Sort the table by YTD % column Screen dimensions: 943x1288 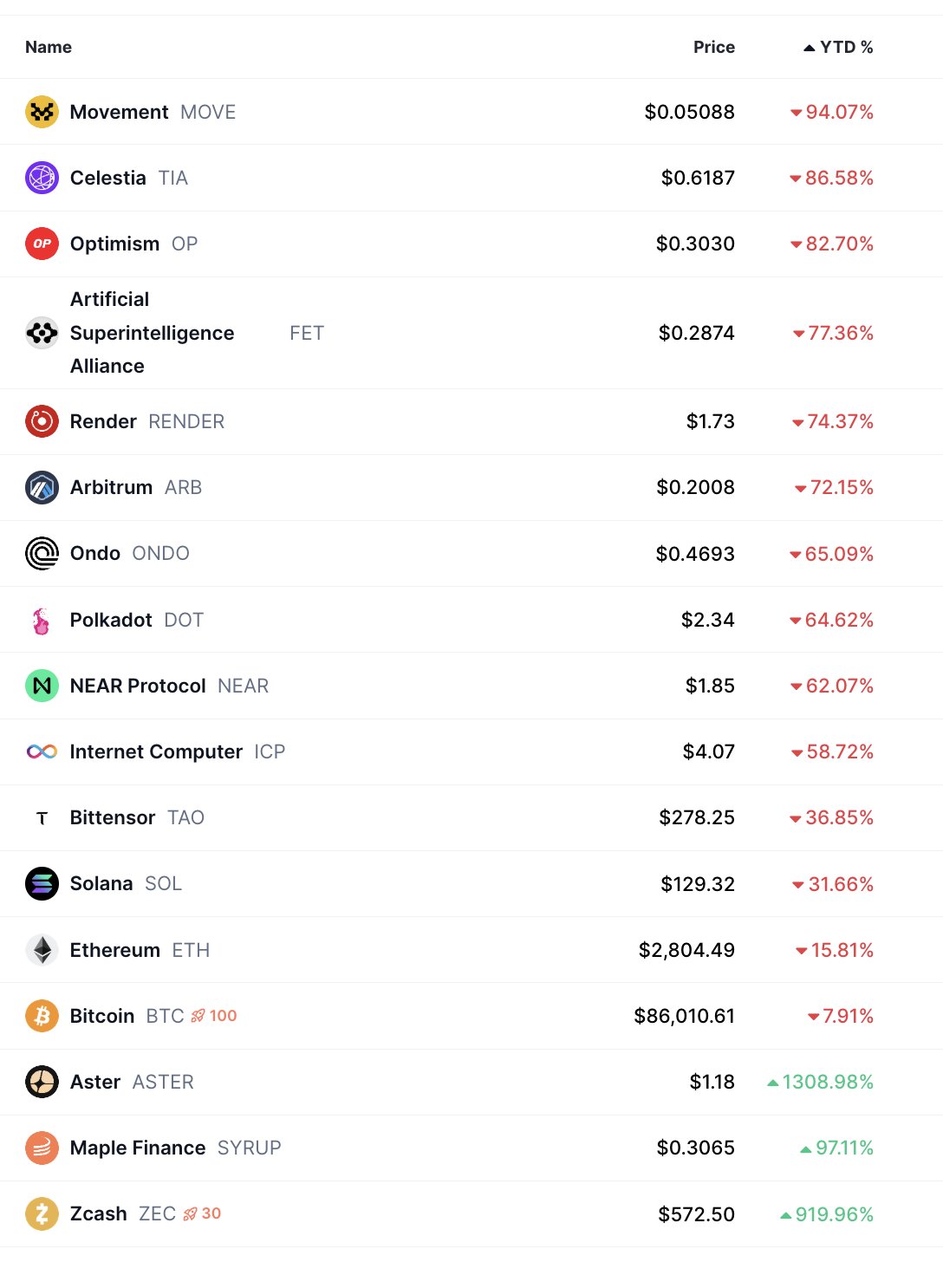point(839,47)
